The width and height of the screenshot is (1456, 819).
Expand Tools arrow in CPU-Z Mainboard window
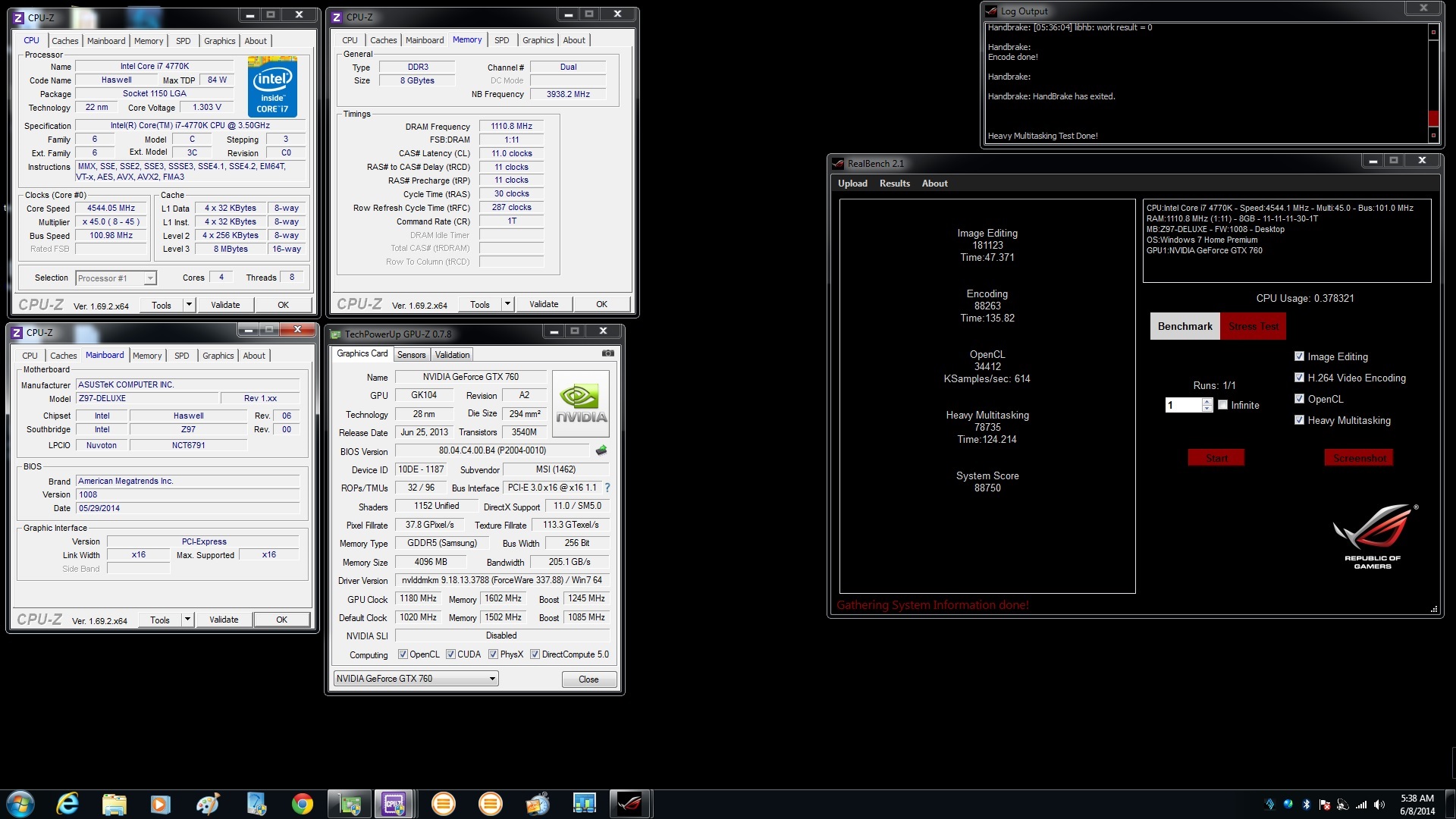tap(187, 620)
